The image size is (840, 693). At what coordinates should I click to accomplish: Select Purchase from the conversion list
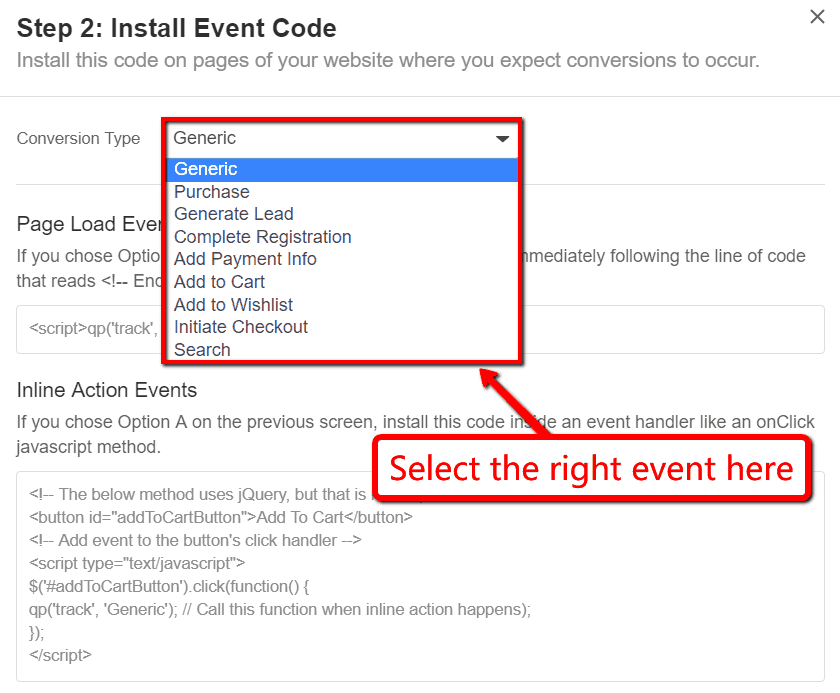211,191
